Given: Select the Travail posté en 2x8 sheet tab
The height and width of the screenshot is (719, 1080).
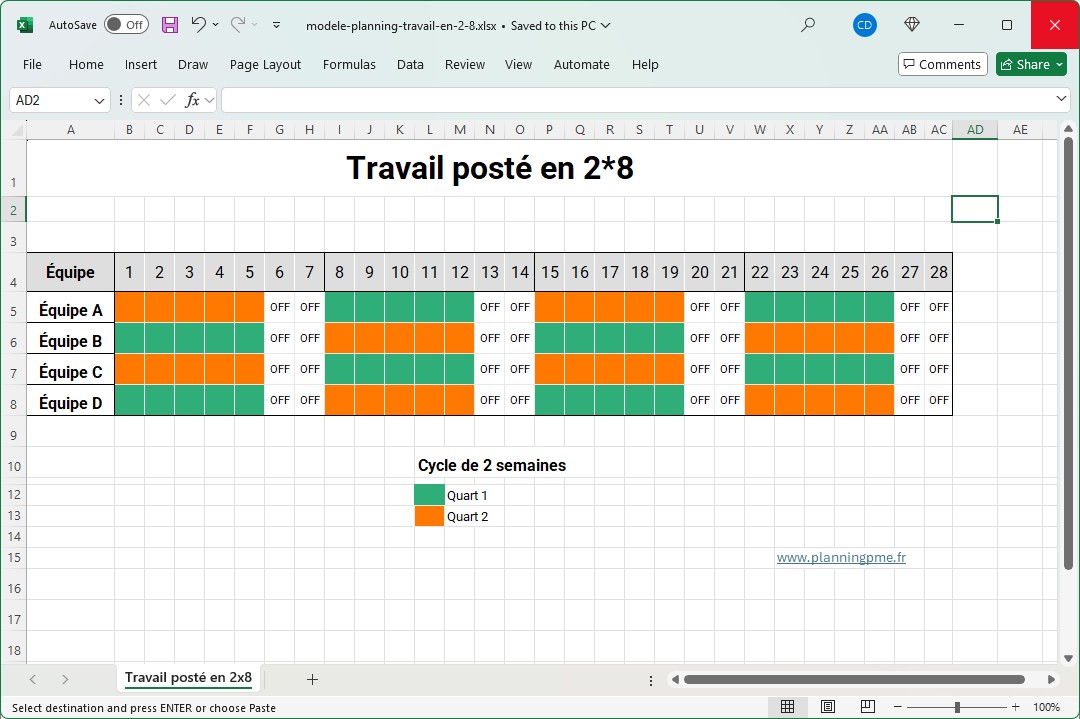Looking at the screenshot, I should (x=188, y=678).
